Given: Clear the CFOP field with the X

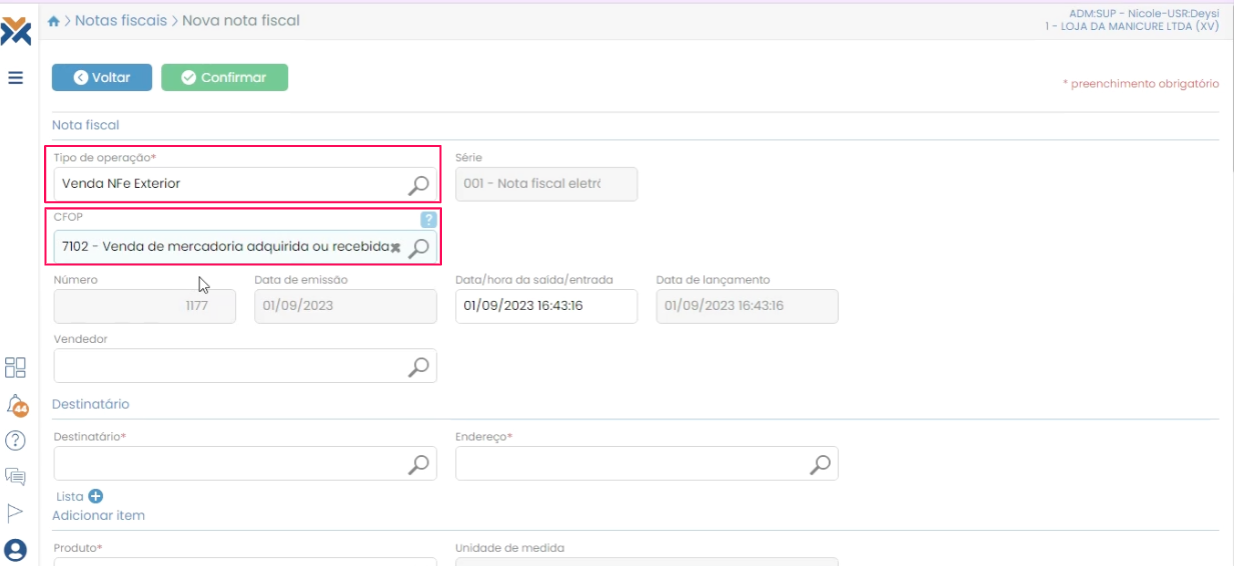Looking at the screenshot, I should 396,247.
